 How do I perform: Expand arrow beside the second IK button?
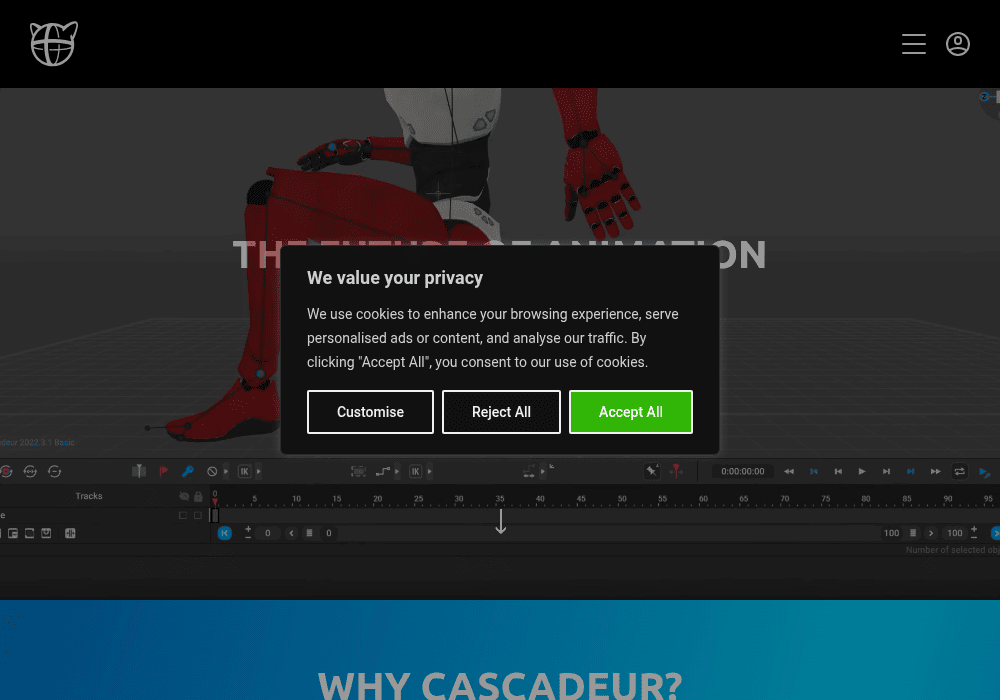click(x=429, y=472)
